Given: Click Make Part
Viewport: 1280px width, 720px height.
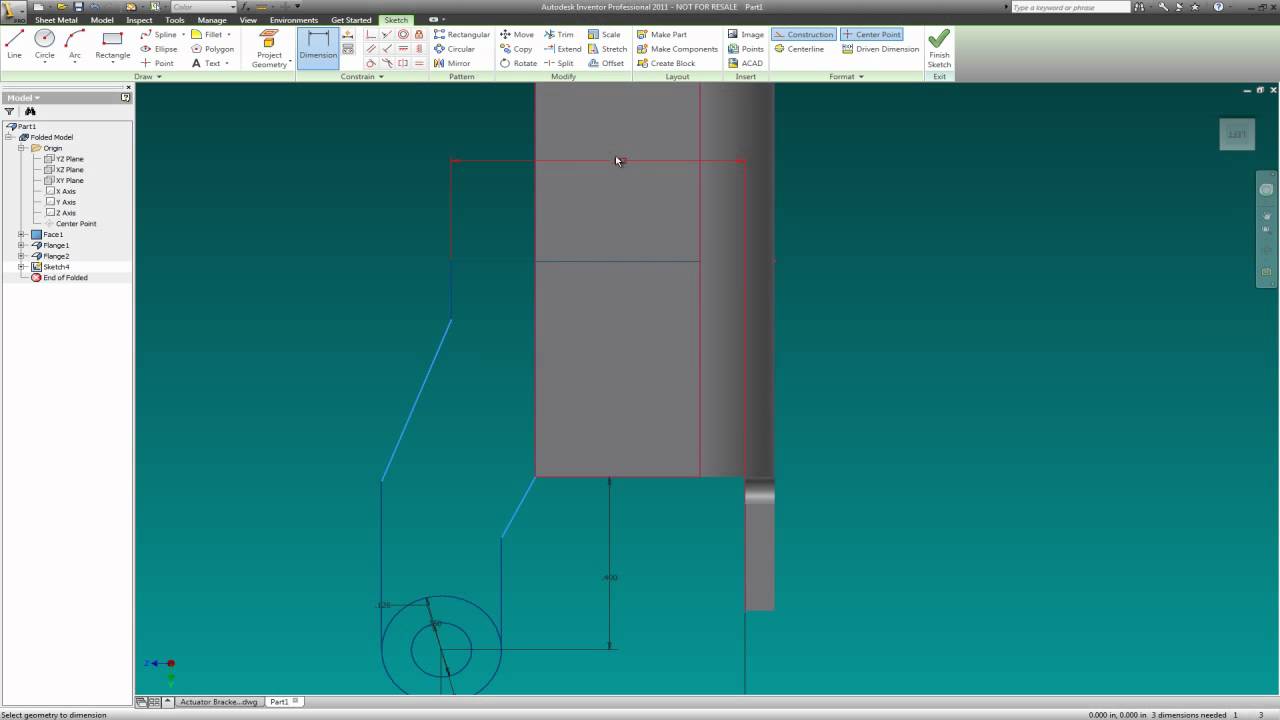Looking at the screenshot, I should coord(662,34).
